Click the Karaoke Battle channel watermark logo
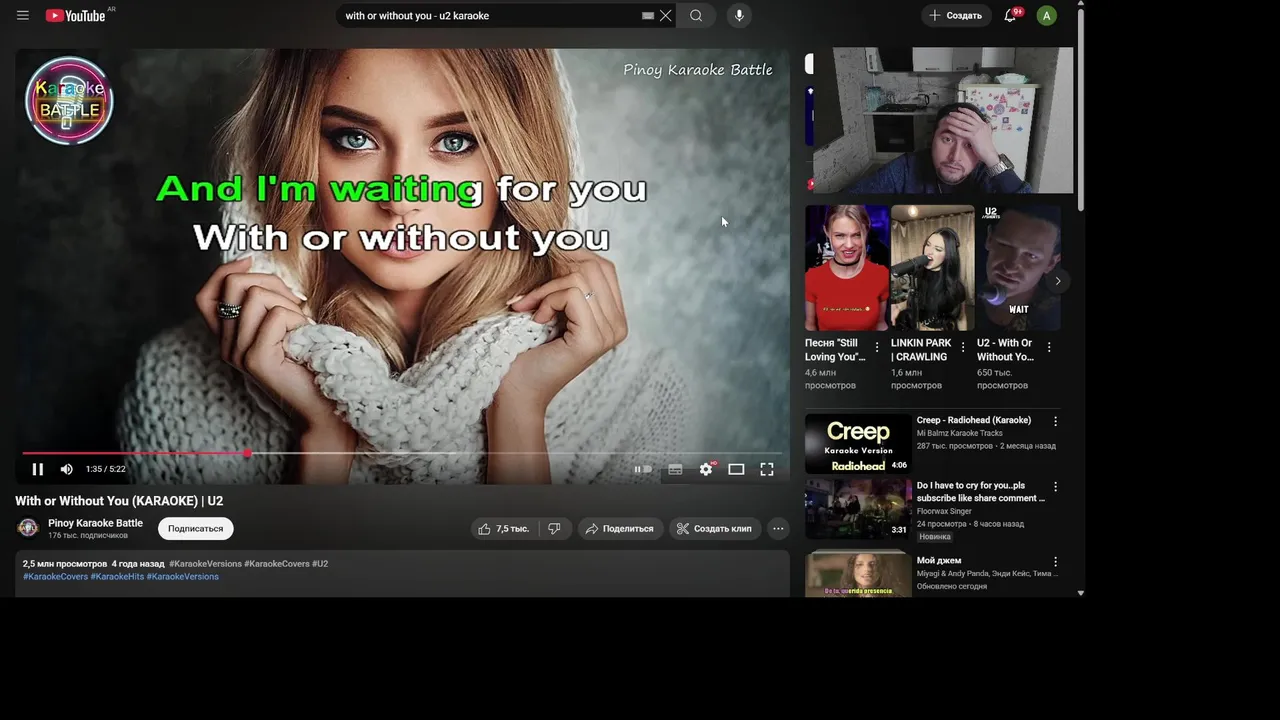The height and width of the screenshot is (720, 1280). pos(69,100)
